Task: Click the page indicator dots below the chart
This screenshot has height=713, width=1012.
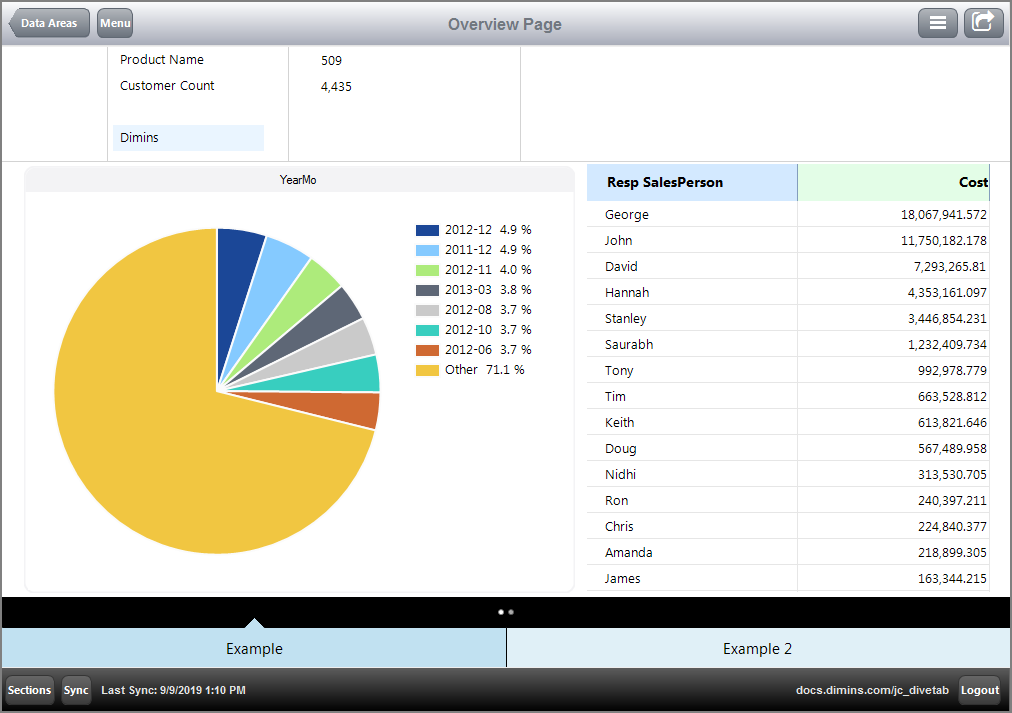Action: coord(507,611)
